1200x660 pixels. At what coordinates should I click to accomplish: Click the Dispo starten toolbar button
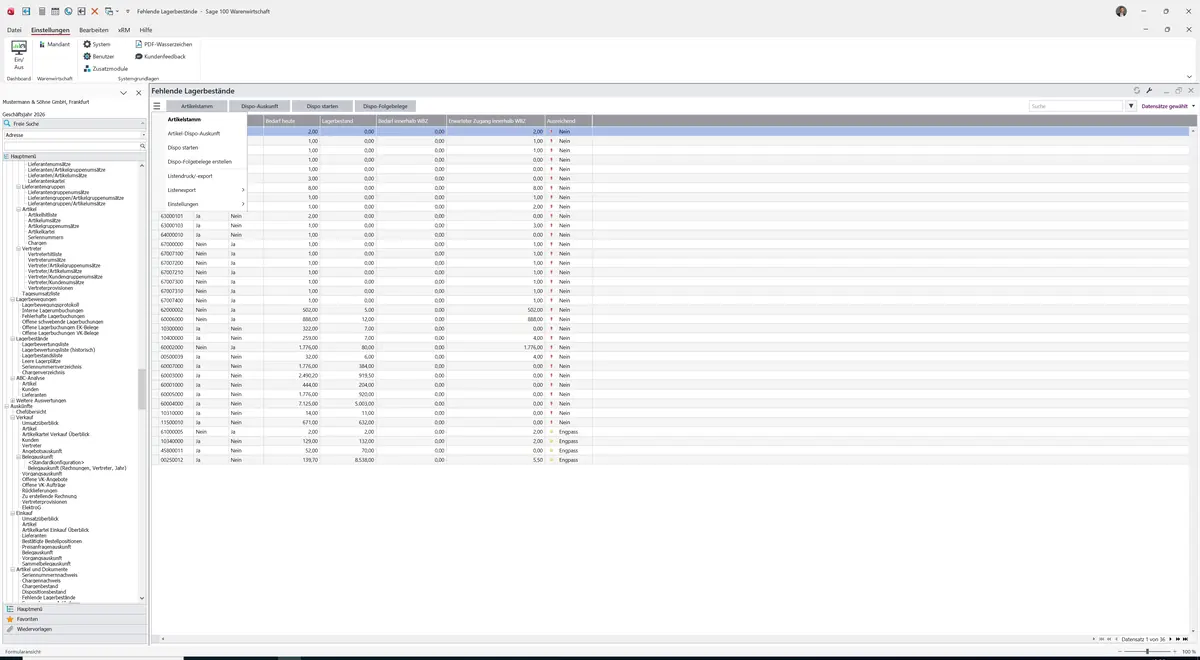tap(322, 106)
